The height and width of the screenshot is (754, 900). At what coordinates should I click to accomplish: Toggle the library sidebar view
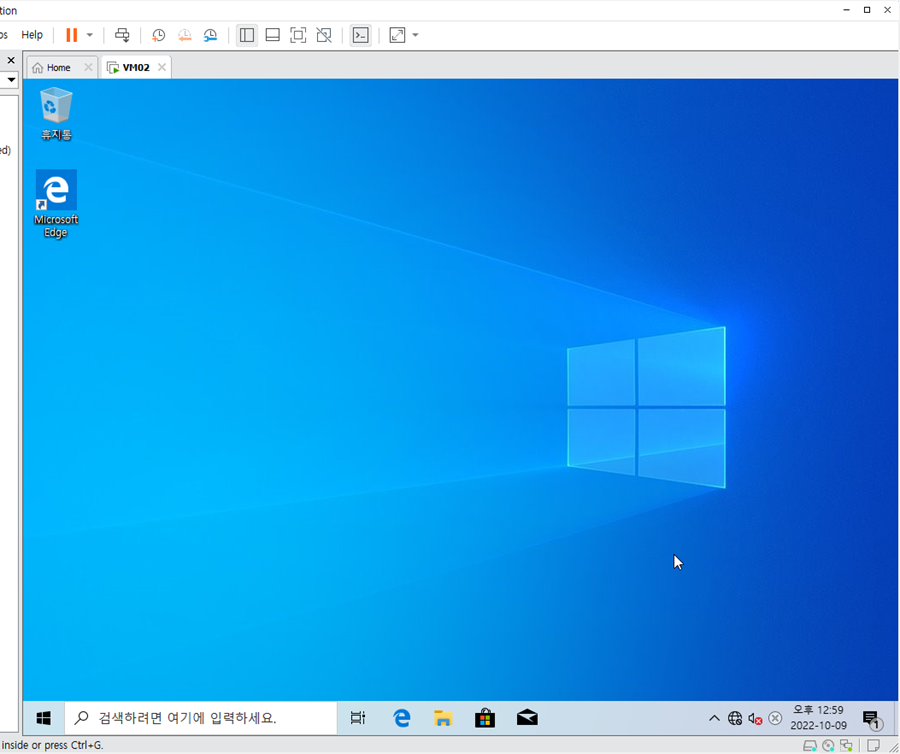247,35
